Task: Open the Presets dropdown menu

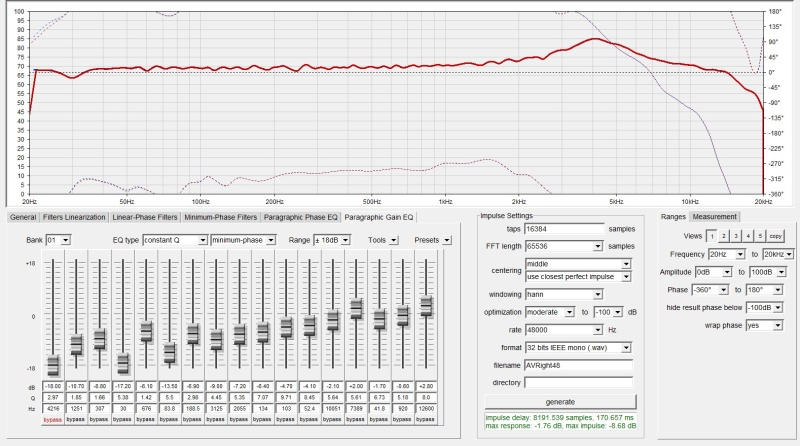Action: point(447,240)
